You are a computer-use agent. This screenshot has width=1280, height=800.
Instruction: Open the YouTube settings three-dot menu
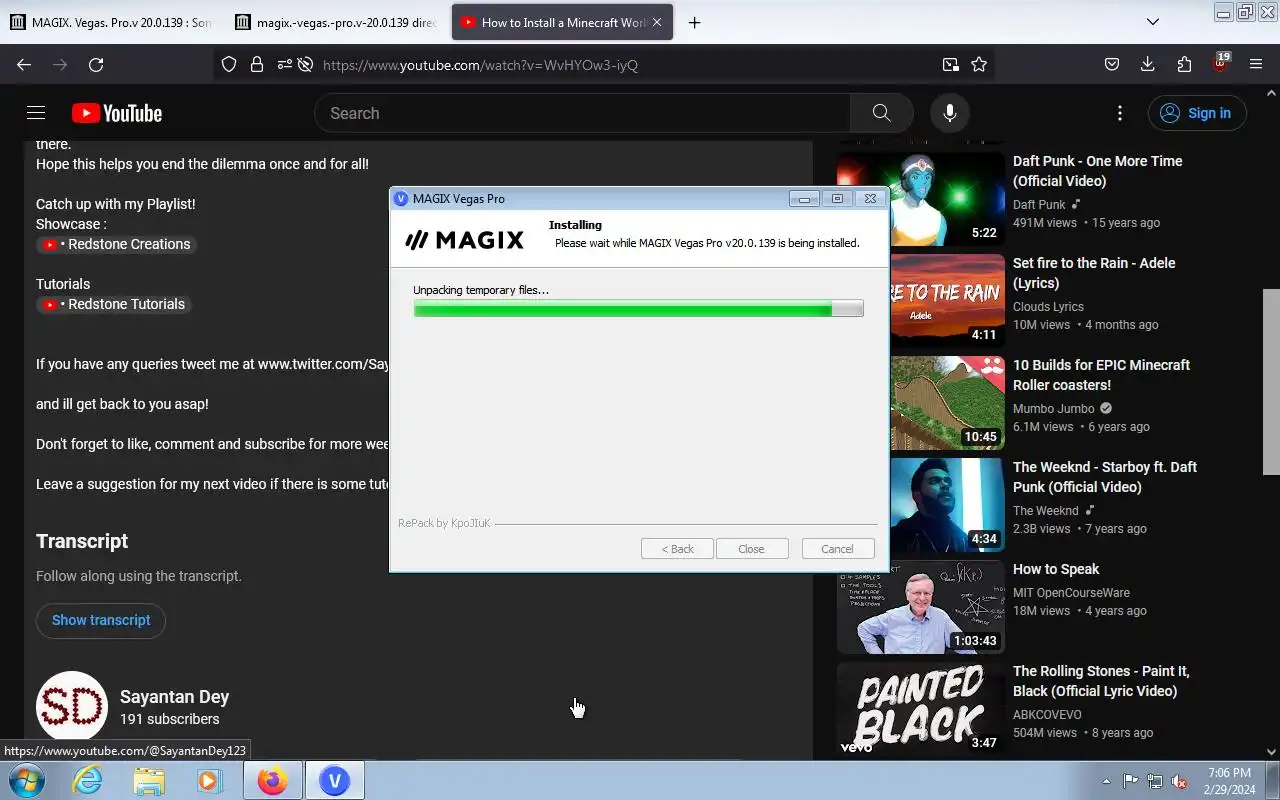(x=1120, y=113)
